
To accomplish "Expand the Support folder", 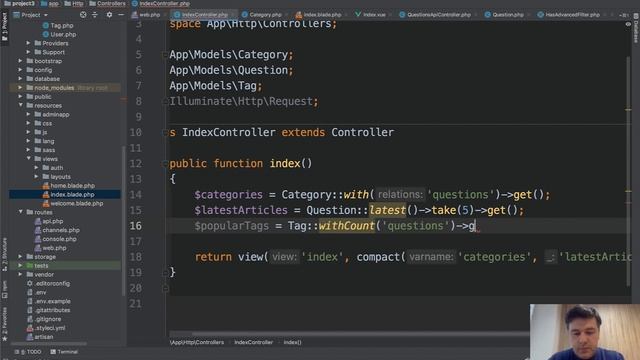I will pyautogui.click(x=28, y=52).
